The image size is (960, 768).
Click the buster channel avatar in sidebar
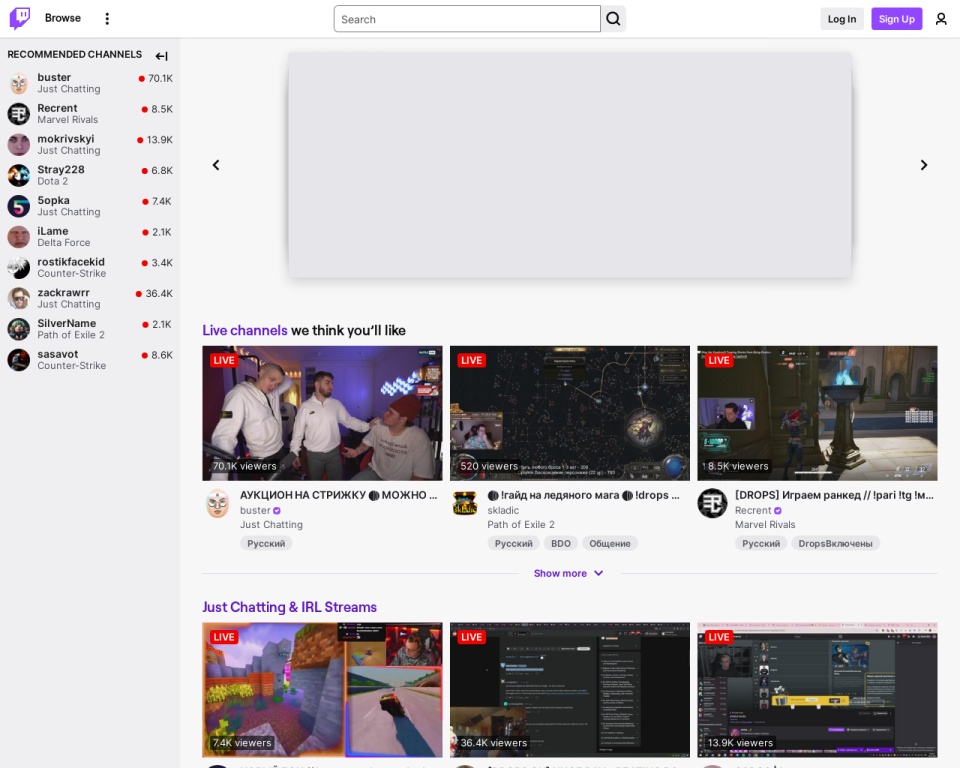[x=19, y=83]
